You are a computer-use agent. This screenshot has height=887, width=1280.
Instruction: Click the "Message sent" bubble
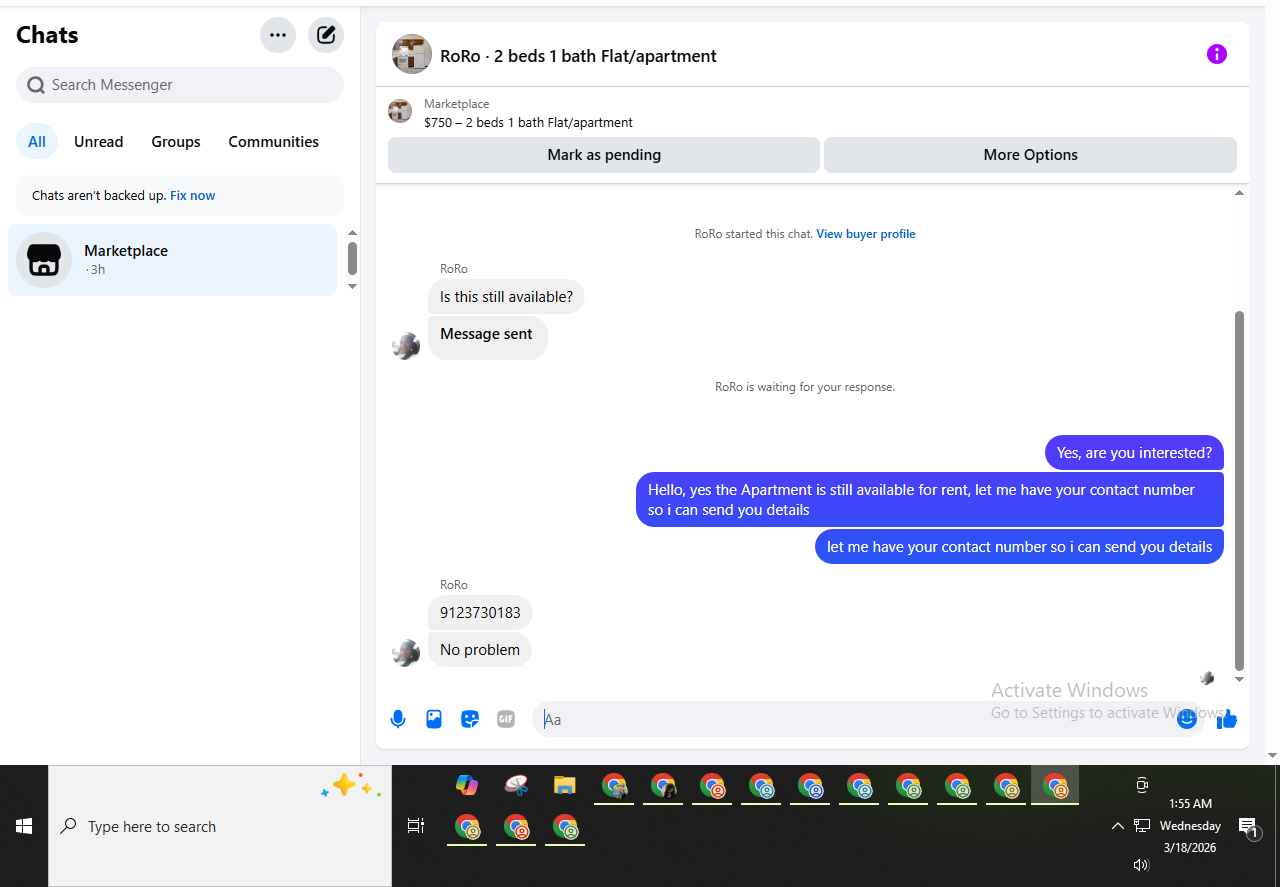pyautogui.click(x=488, y=338)
